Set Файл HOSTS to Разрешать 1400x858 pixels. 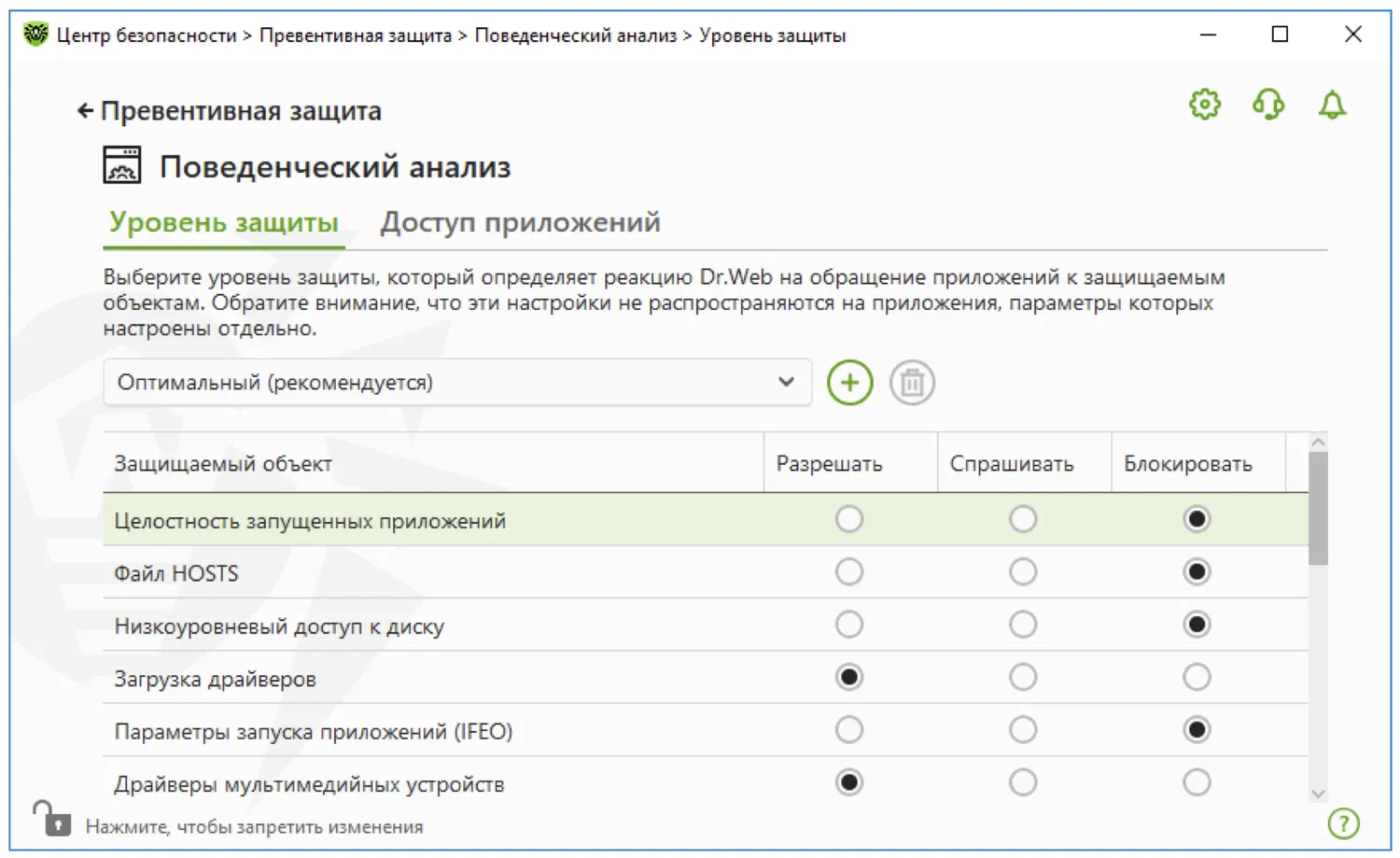point(849,572)
